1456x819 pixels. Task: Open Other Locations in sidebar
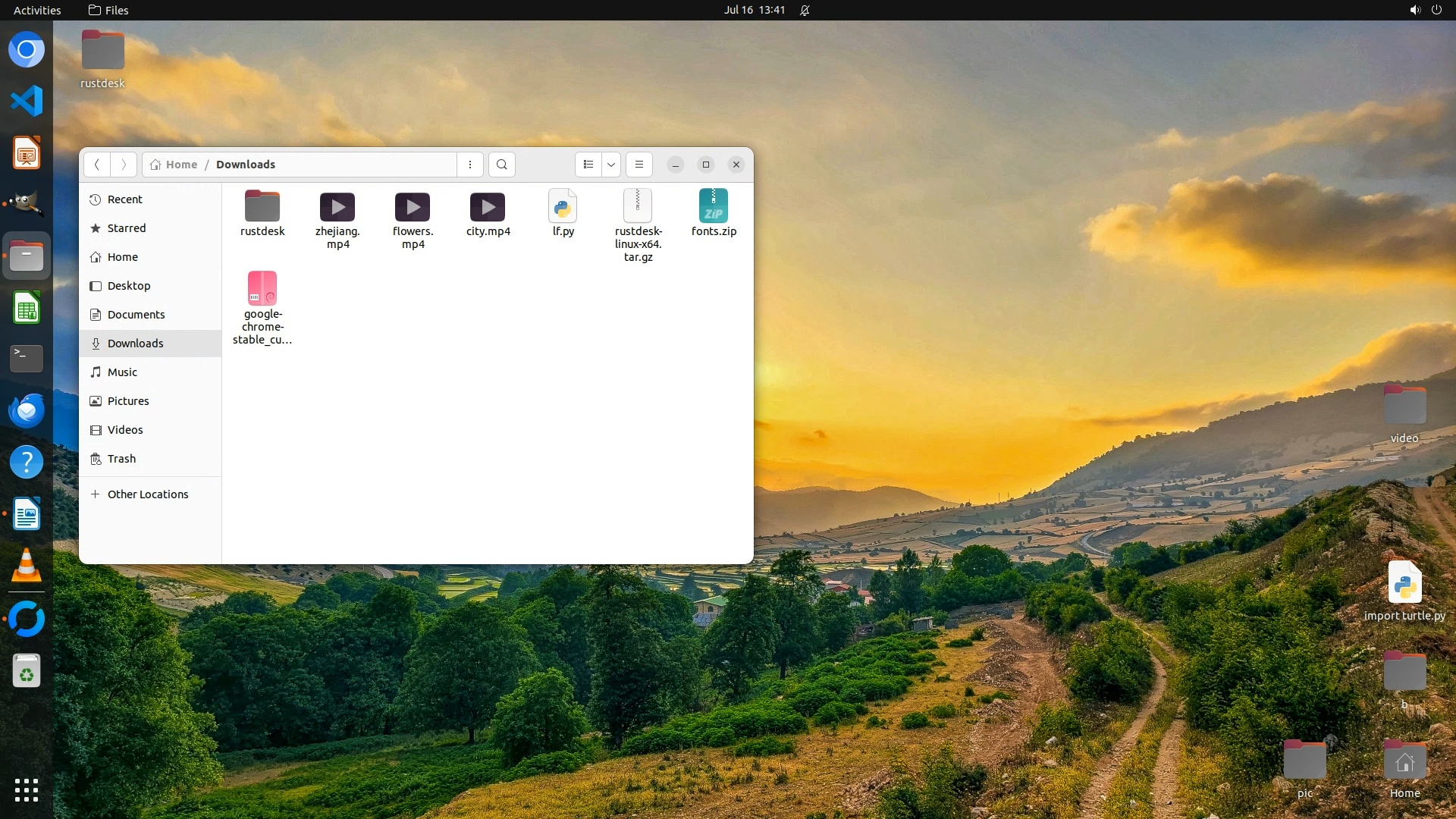148,494
